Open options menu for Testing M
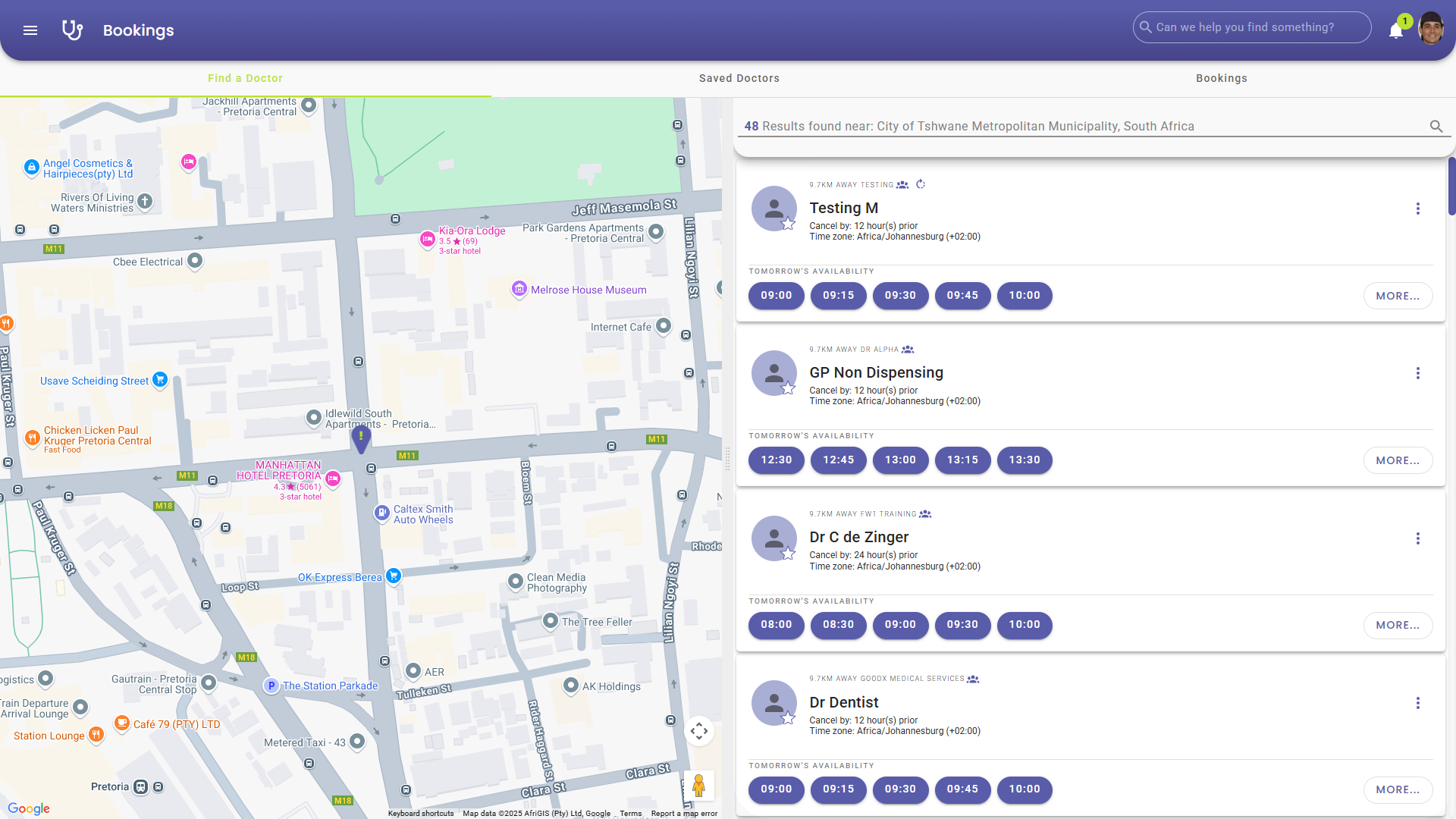 [x=1417, y=209]
